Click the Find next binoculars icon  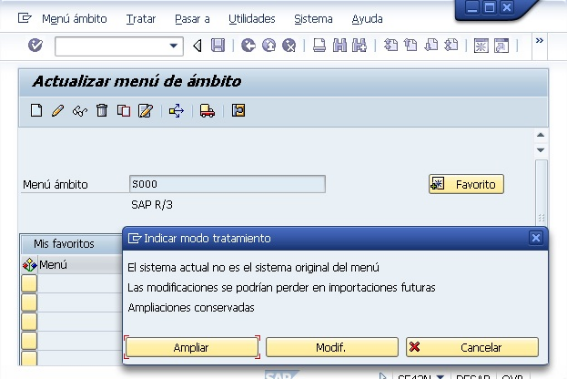(359, 46)
